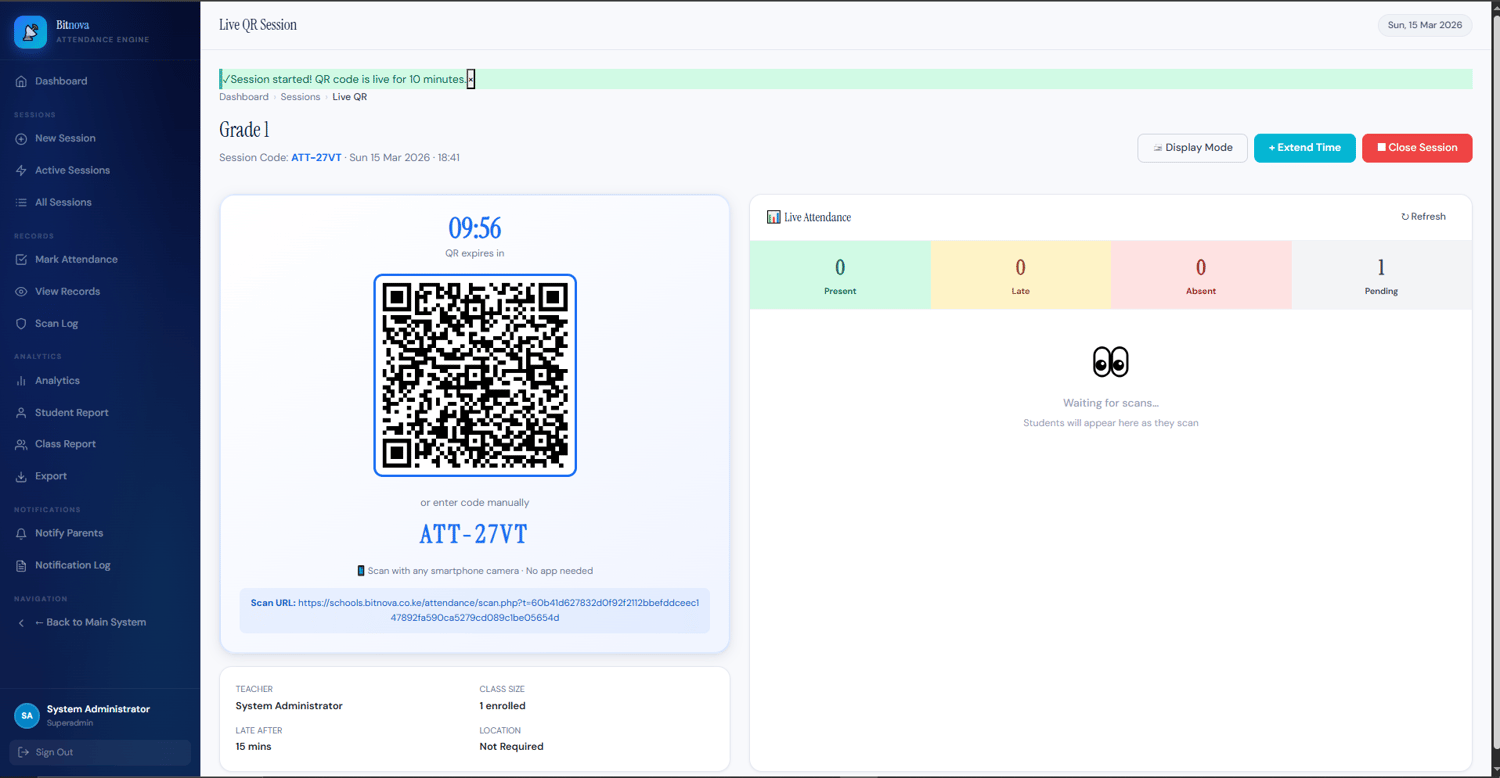Screen dimensions: 1500x778
Task: Click the smartphone icon beside scan instructions
Action: (x=361, y=571)
